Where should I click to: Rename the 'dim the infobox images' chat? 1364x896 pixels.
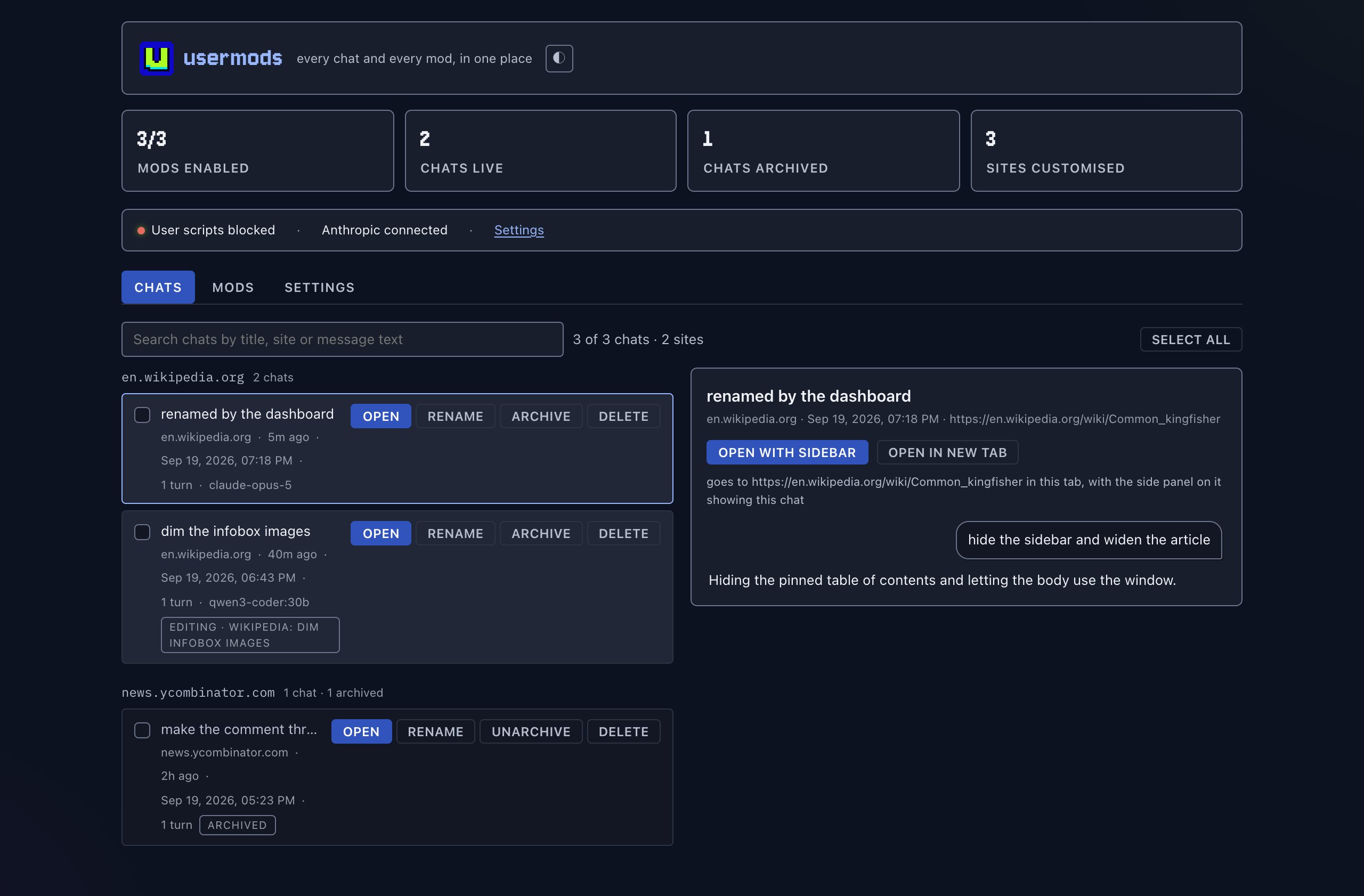(455, 533)
